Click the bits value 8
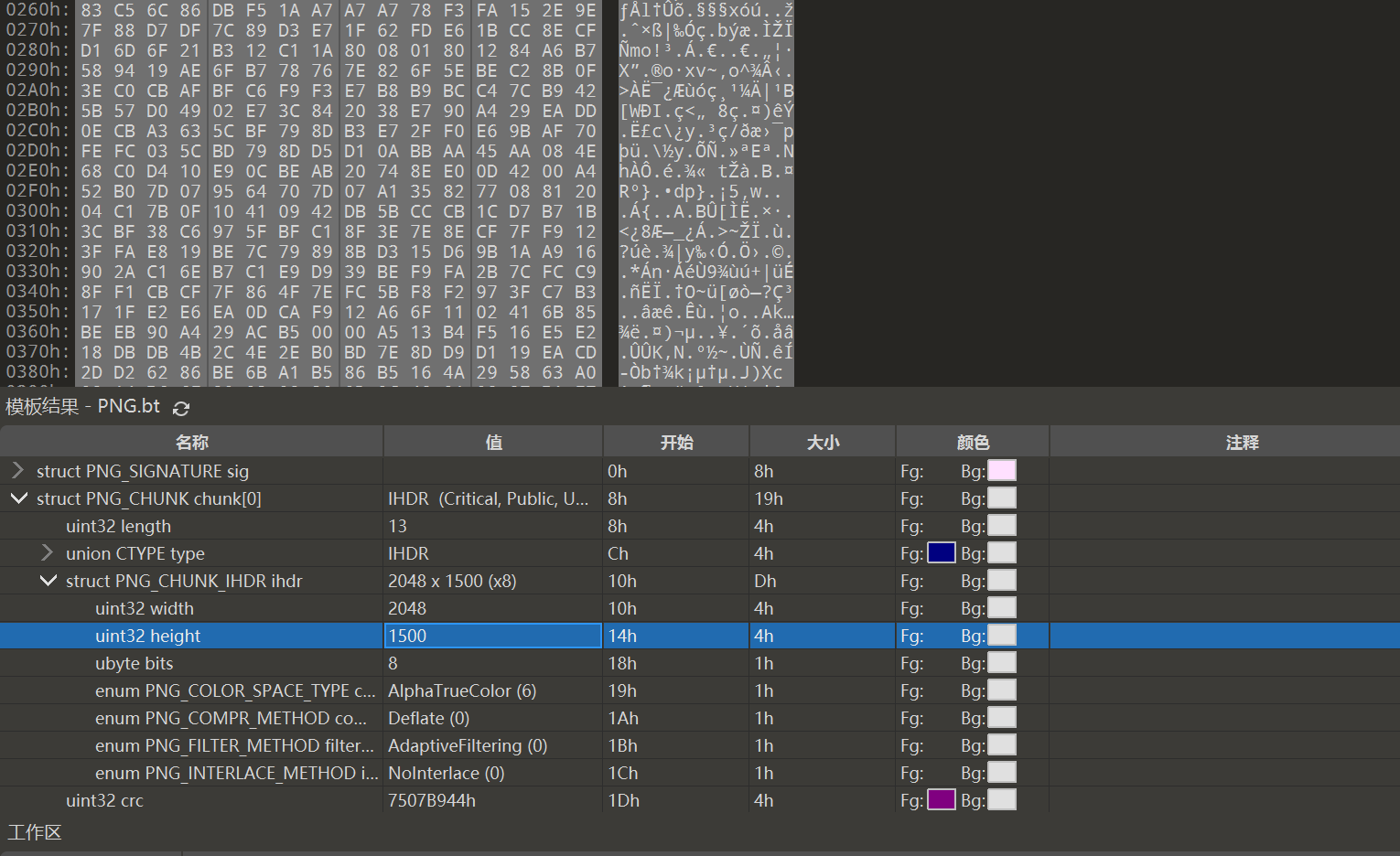 tap(393, 663)
